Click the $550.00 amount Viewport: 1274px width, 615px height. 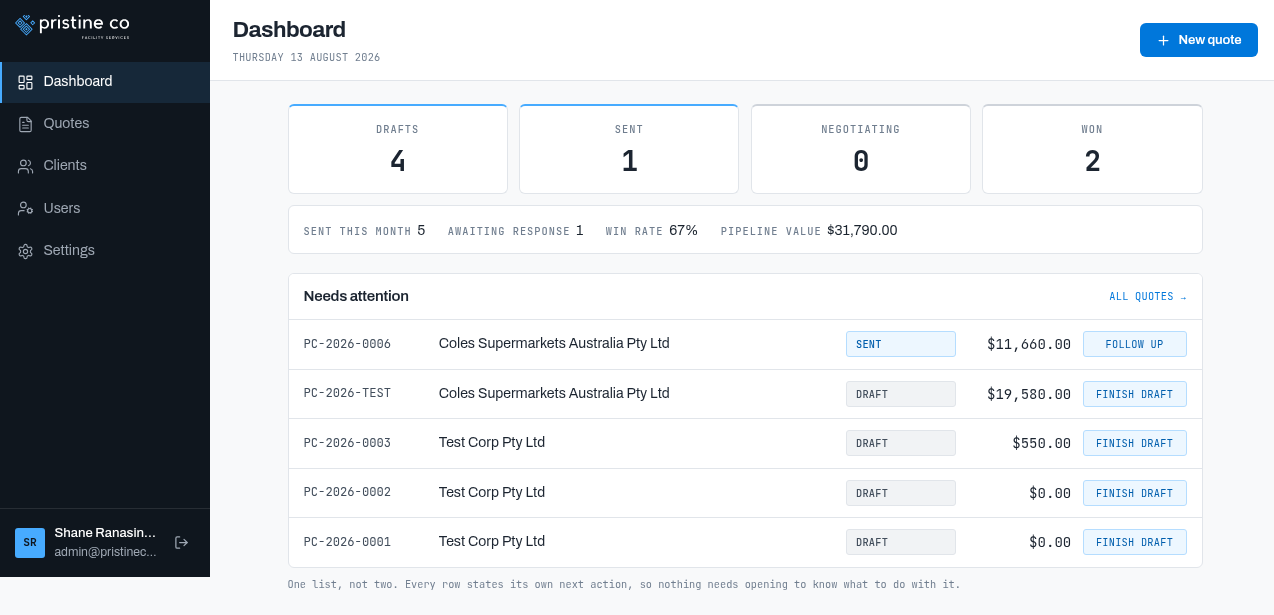click(x=1041, y=443)
